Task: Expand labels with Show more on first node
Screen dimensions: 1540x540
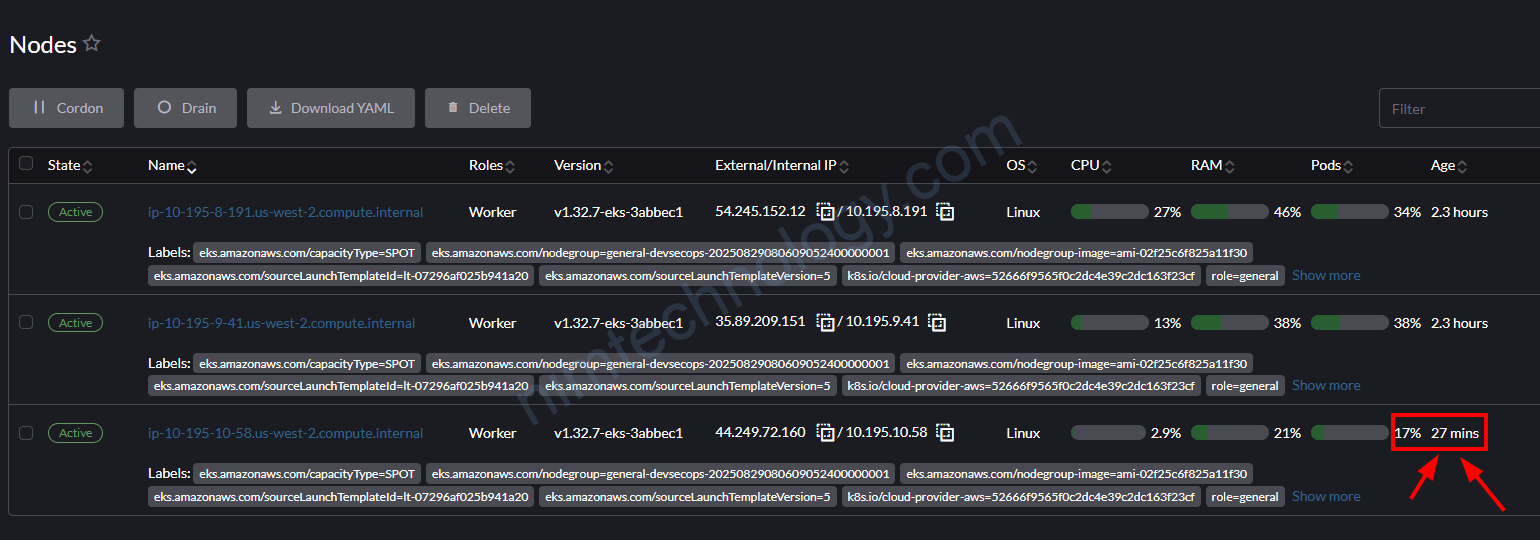Action: [x=1325, y=275]
